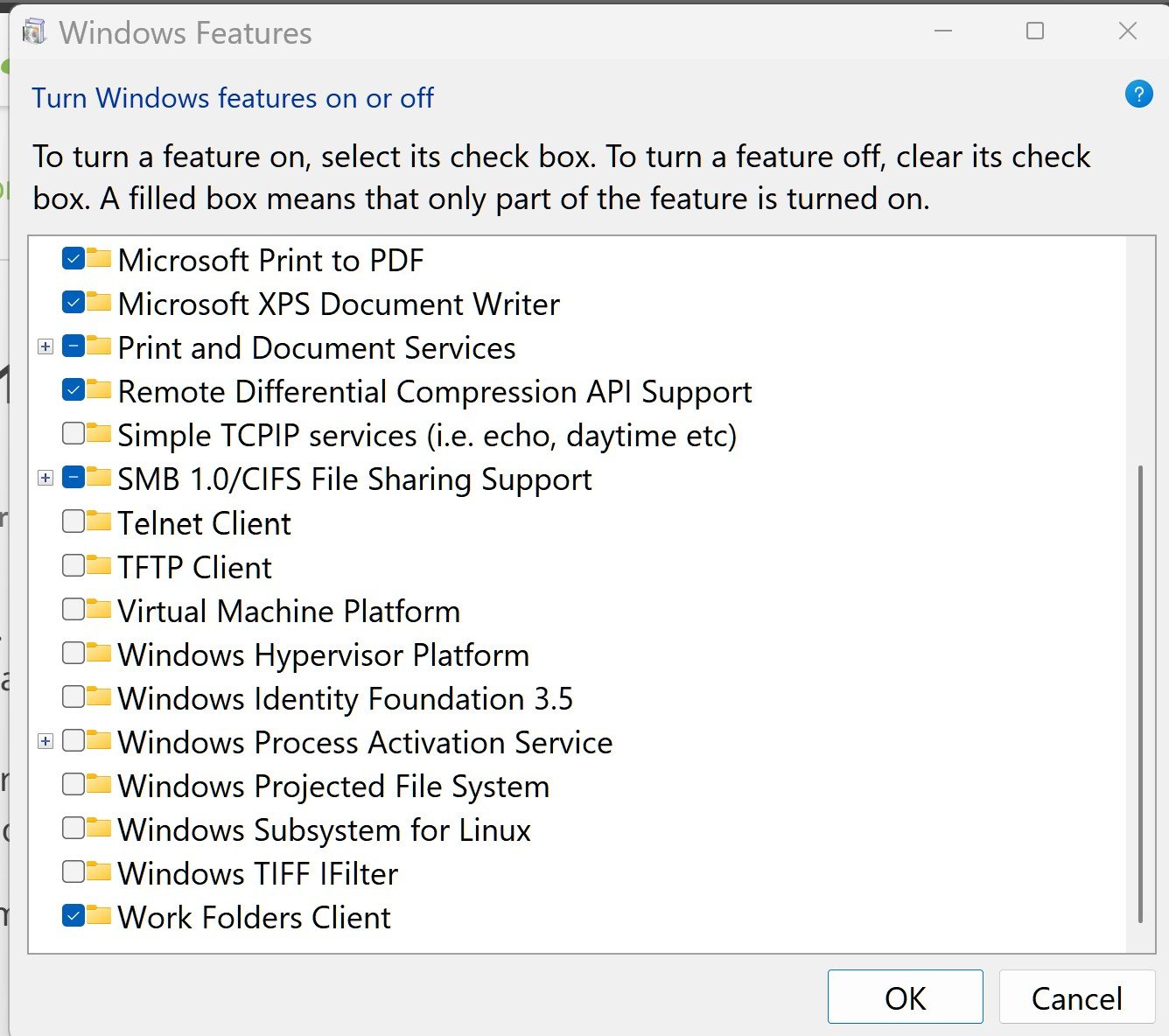Click the Turn Windows features on or off heading

(233, 98)
